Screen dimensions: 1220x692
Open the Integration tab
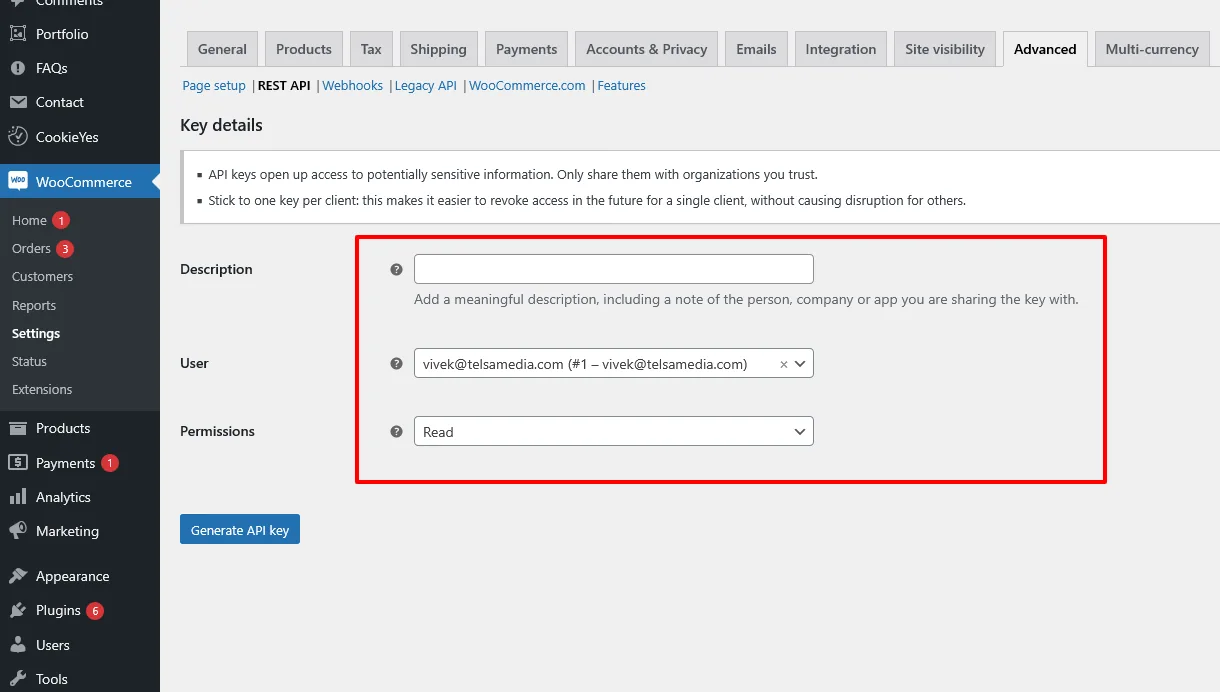[x=841, y=49]
